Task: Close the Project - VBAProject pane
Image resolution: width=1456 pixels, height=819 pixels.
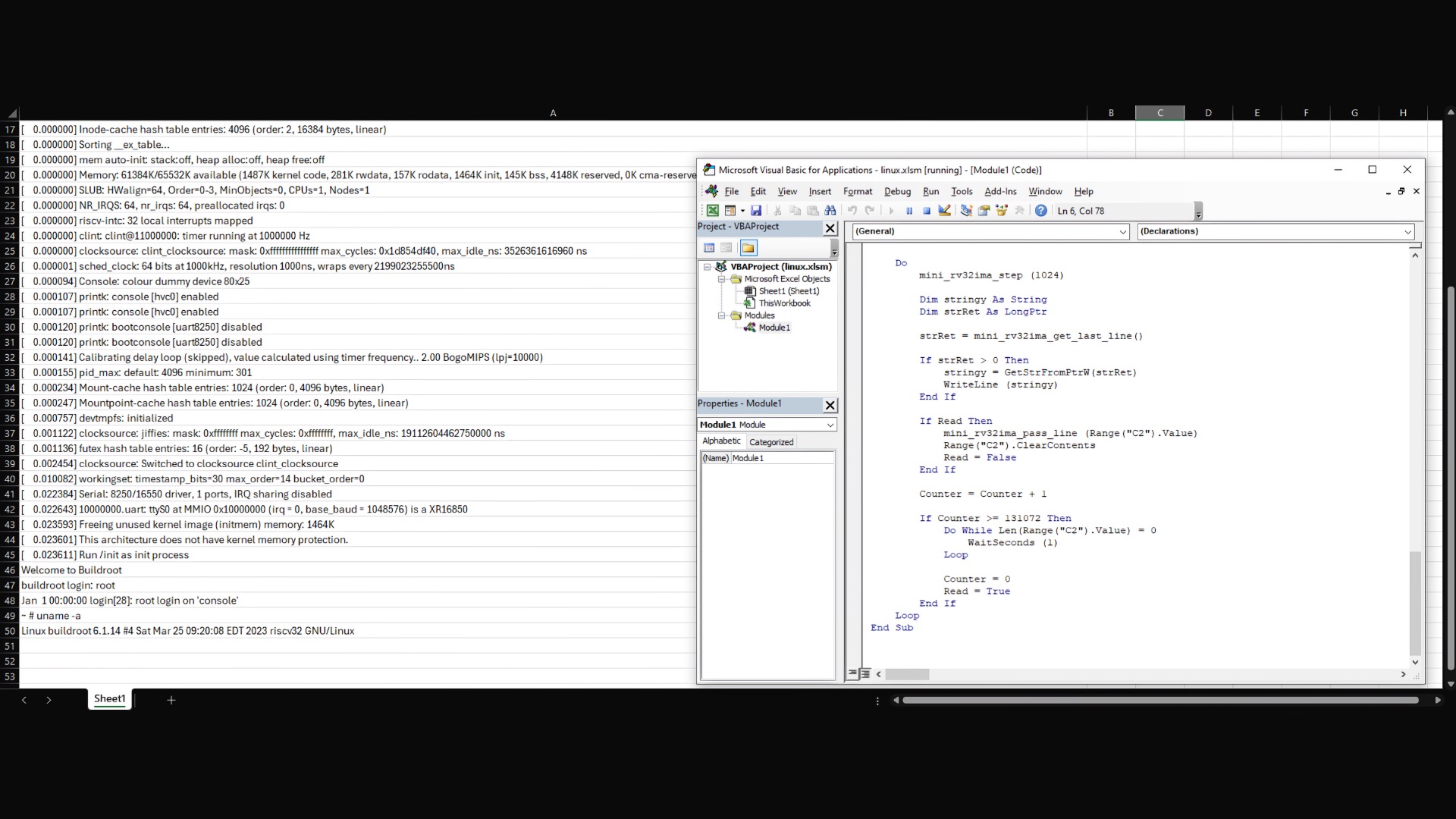Action: 830,227
